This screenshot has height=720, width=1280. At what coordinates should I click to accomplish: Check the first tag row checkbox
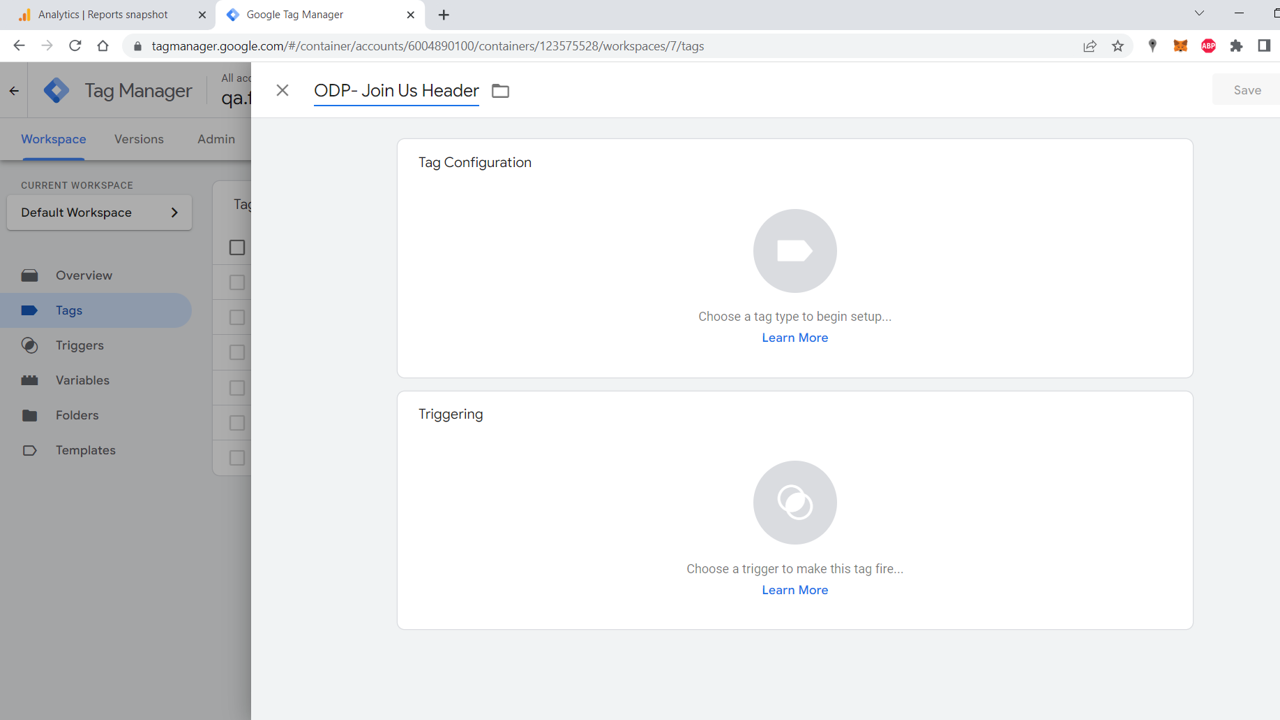pyautogui.click(x=237, y=282)
